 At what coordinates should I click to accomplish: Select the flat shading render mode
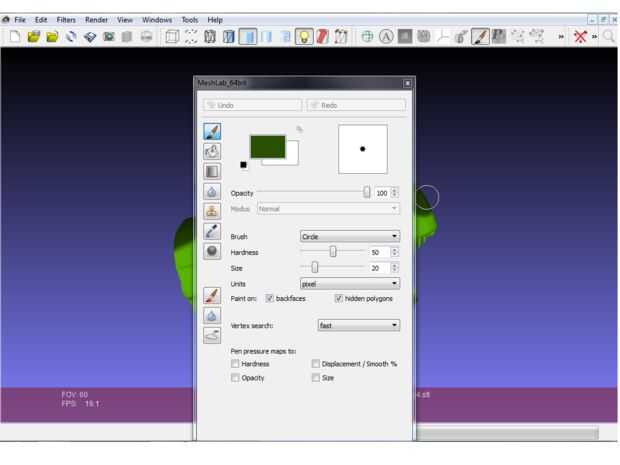pyautogui.click(x=248, y=37)
